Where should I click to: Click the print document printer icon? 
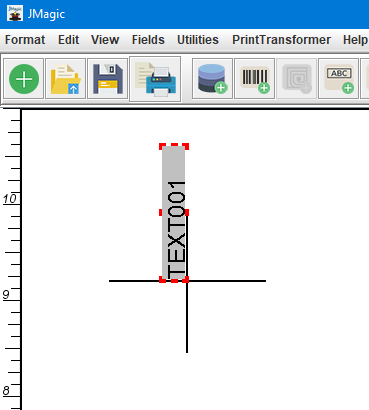155,79
